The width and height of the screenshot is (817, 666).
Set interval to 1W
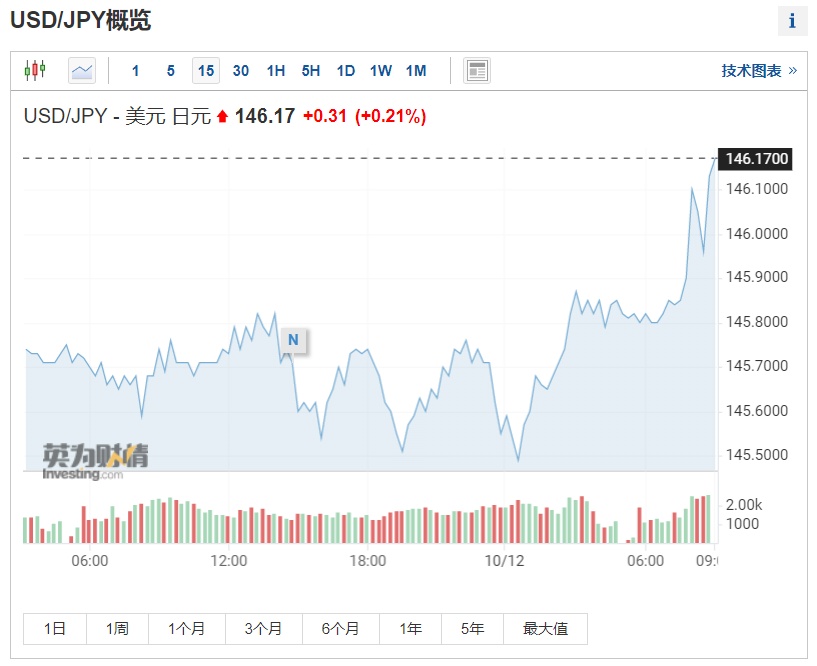[x=381, y=70]
